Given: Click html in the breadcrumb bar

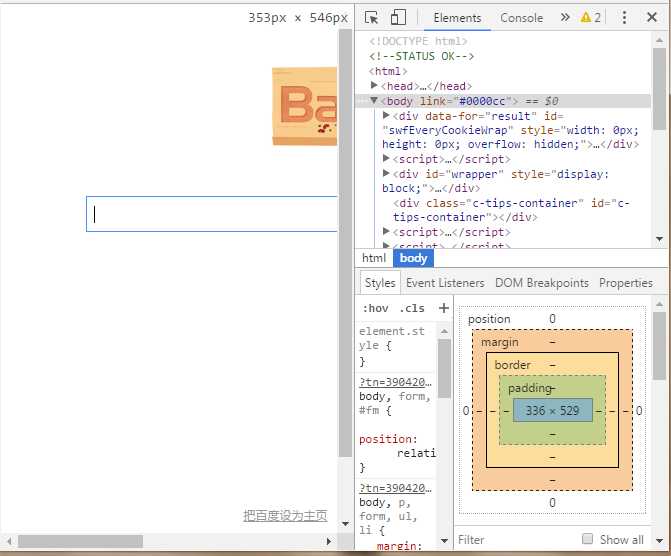Looking at the screenshot, I should point(374,258).
